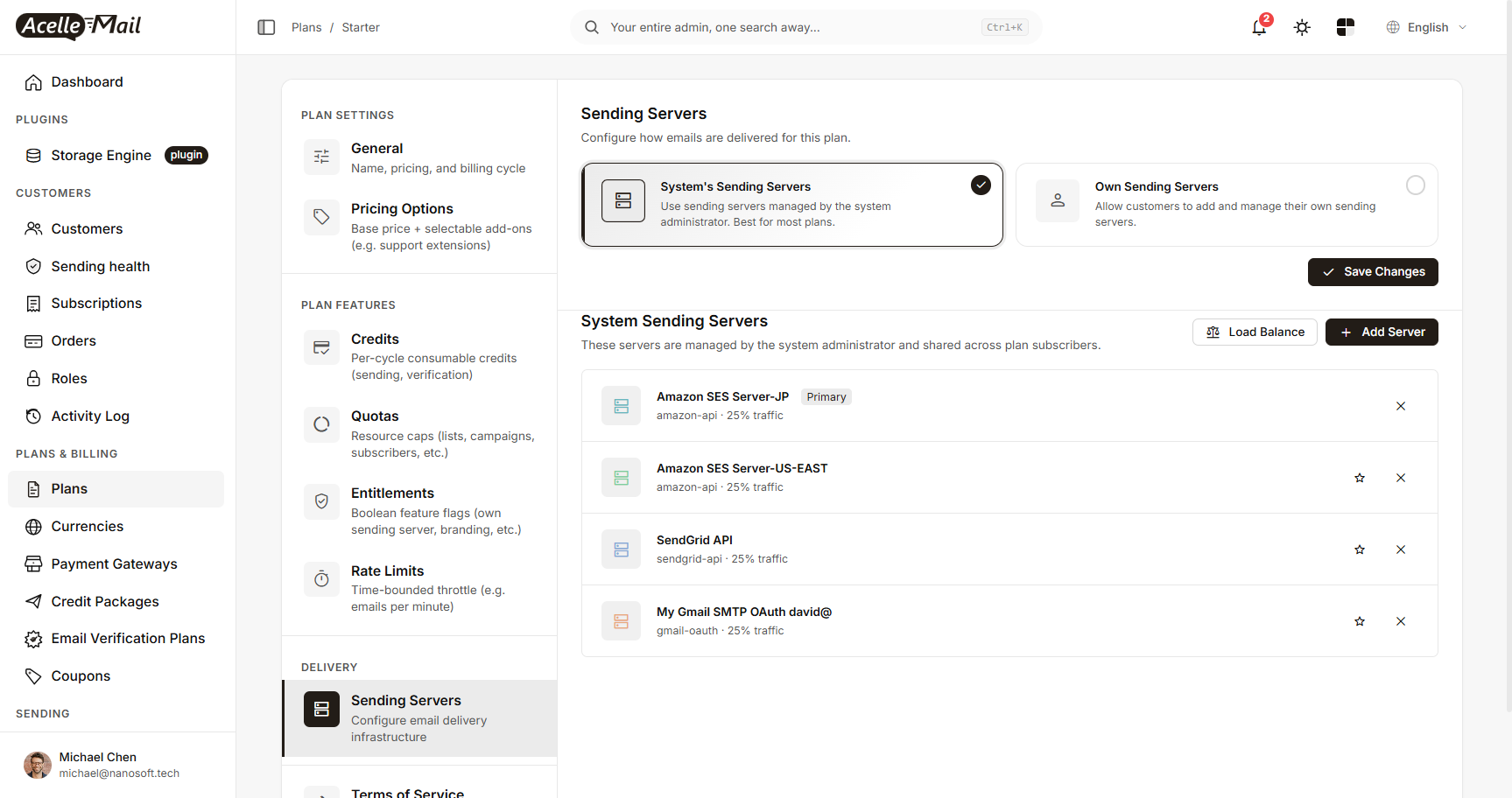Star the My Gmail SMTP OAuth server
The height and width of the screenshot is (798, 1512).
(1360, 621)
